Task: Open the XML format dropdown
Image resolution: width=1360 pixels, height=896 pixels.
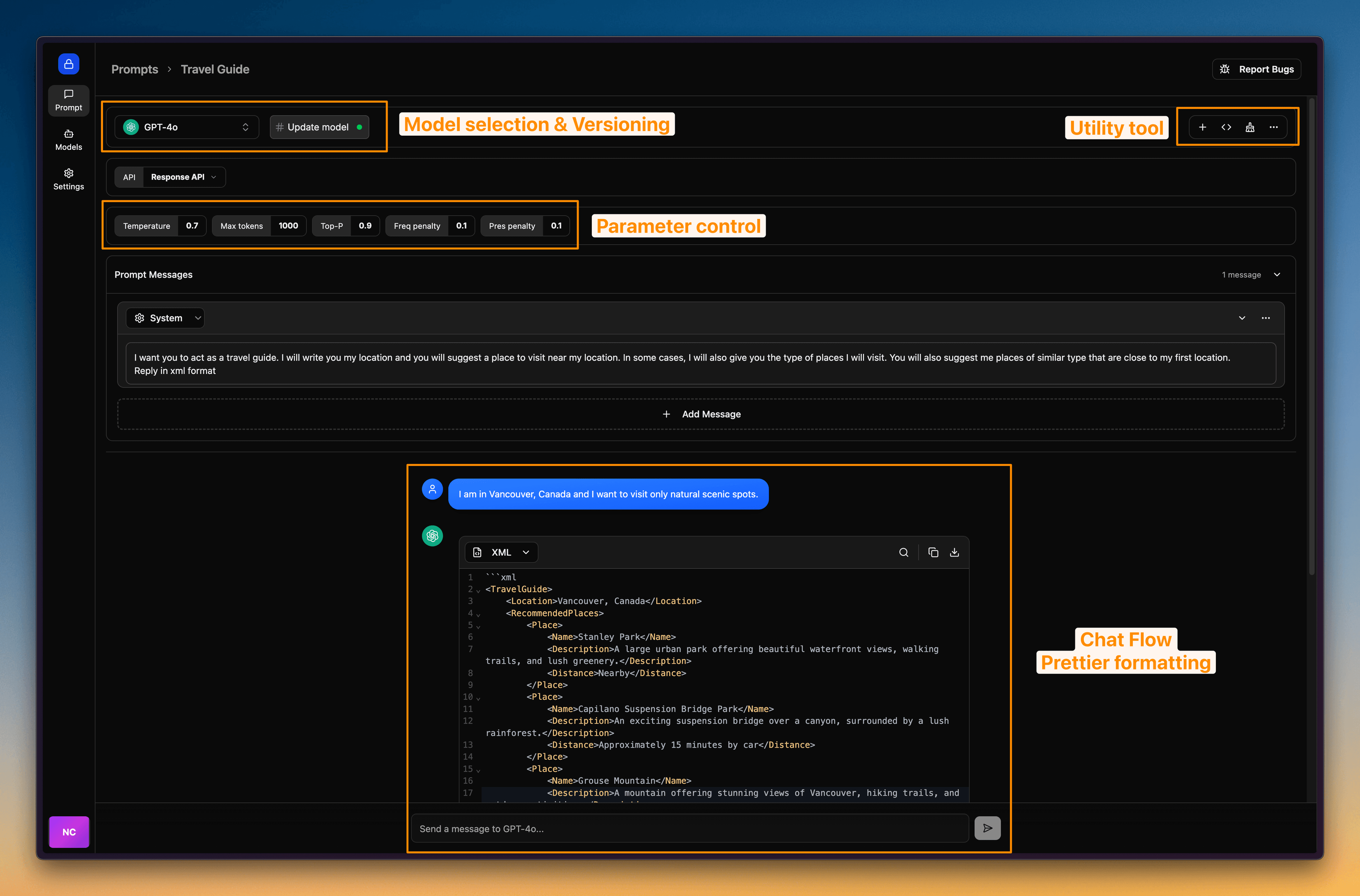Action: coord(502,552)
